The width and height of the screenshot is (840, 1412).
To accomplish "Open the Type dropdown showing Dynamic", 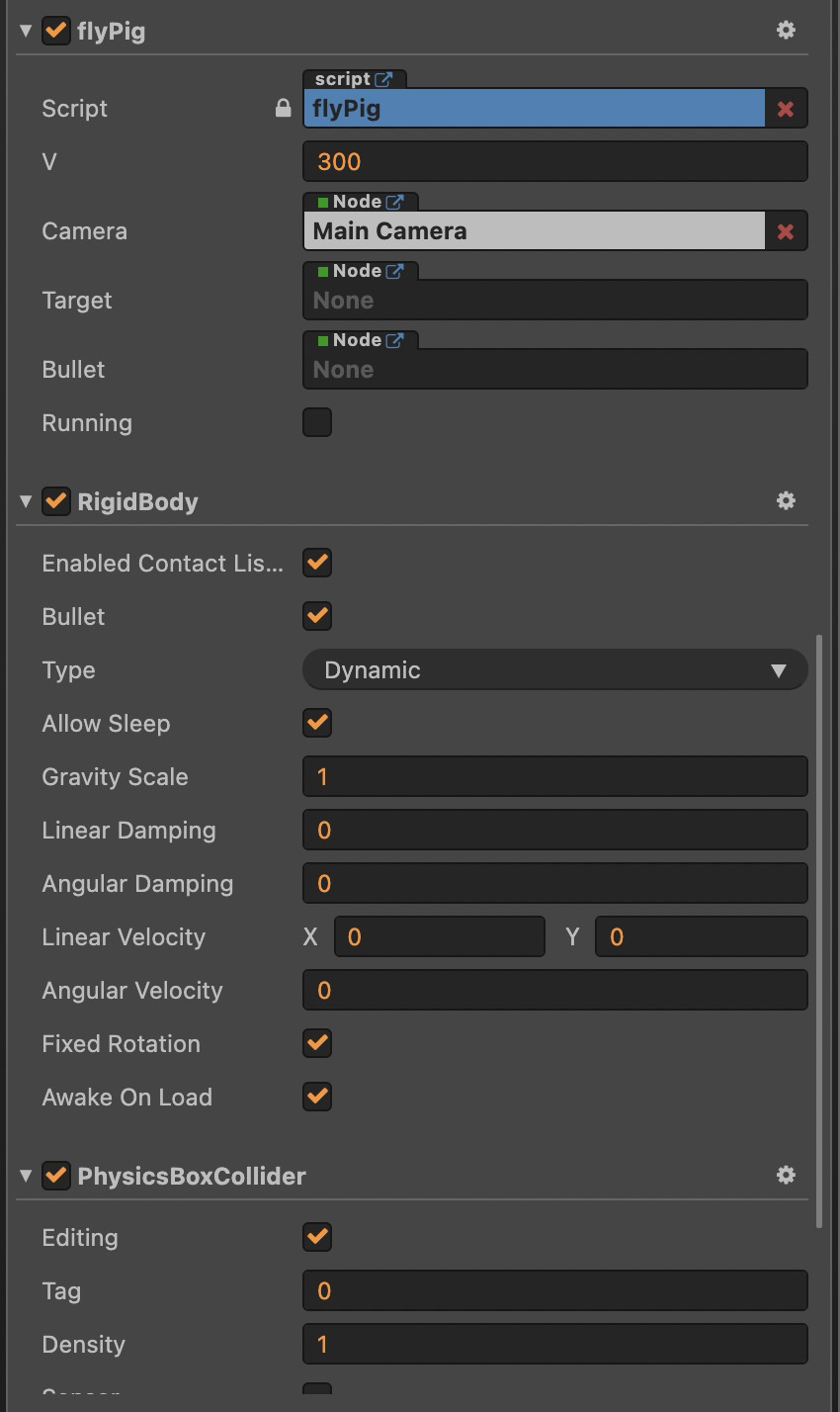I will (554, 670).
